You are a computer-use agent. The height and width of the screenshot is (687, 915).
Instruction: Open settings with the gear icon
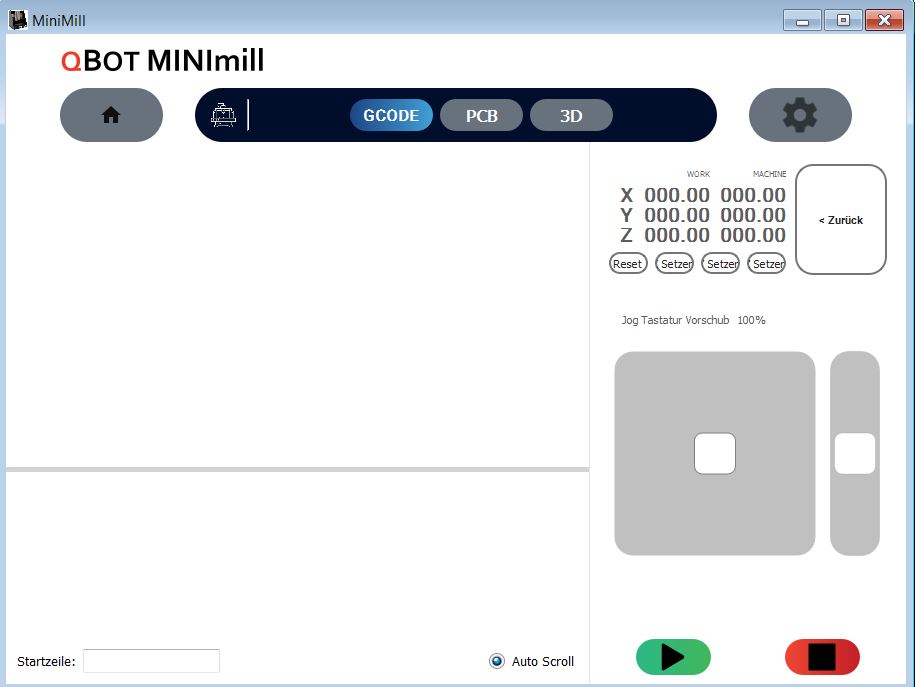point(800,115)
